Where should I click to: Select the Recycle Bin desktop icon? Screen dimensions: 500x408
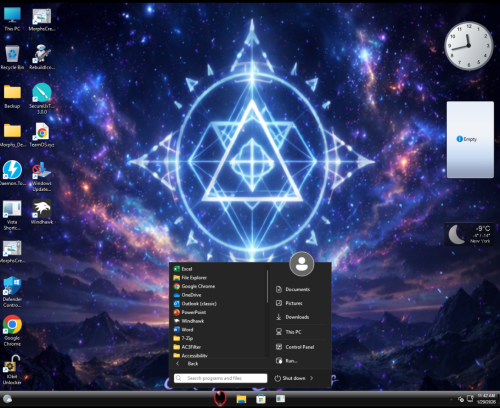coord(12,57)
